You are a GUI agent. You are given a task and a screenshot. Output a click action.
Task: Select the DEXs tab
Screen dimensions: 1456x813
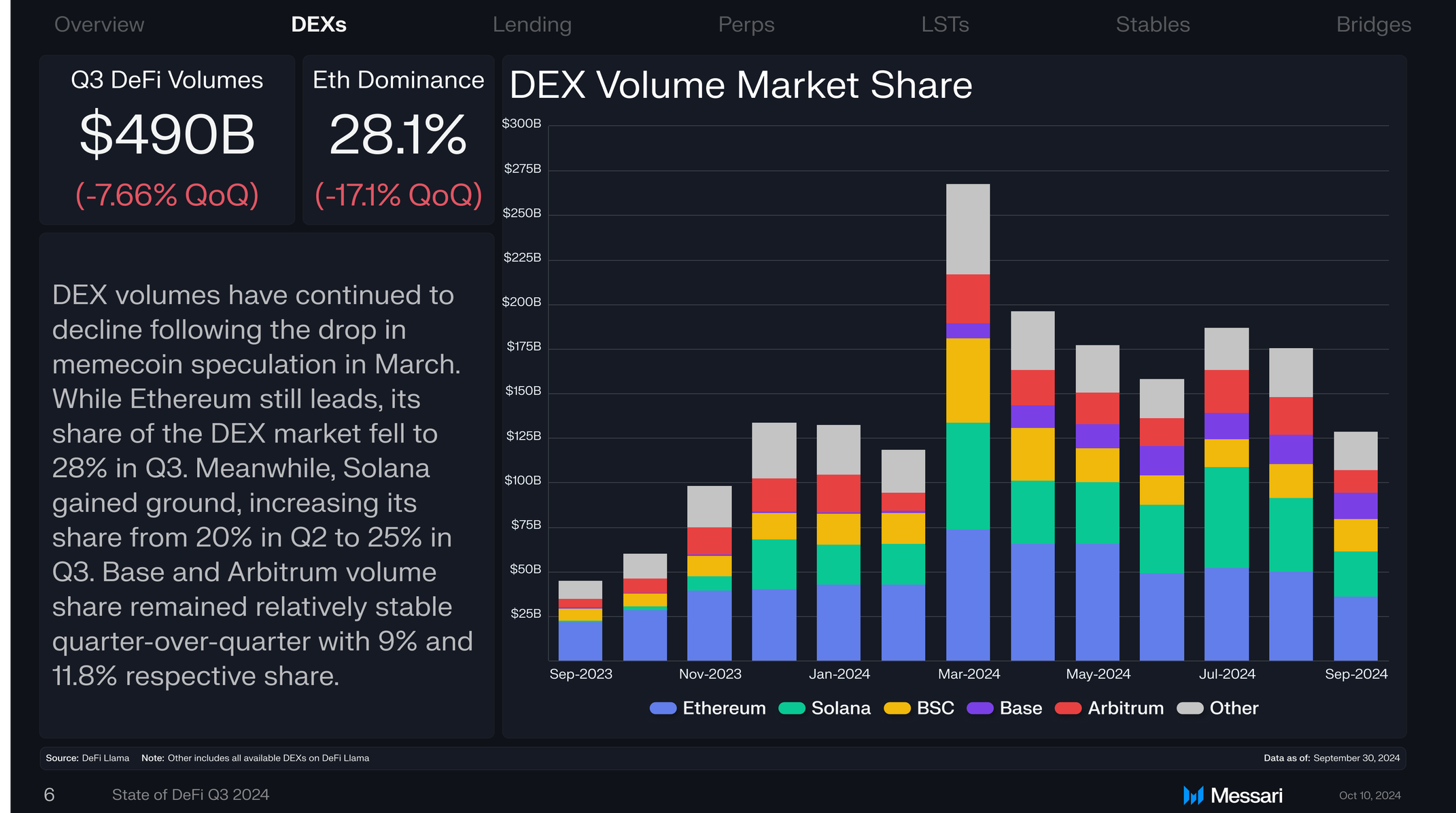coord(319,24)
